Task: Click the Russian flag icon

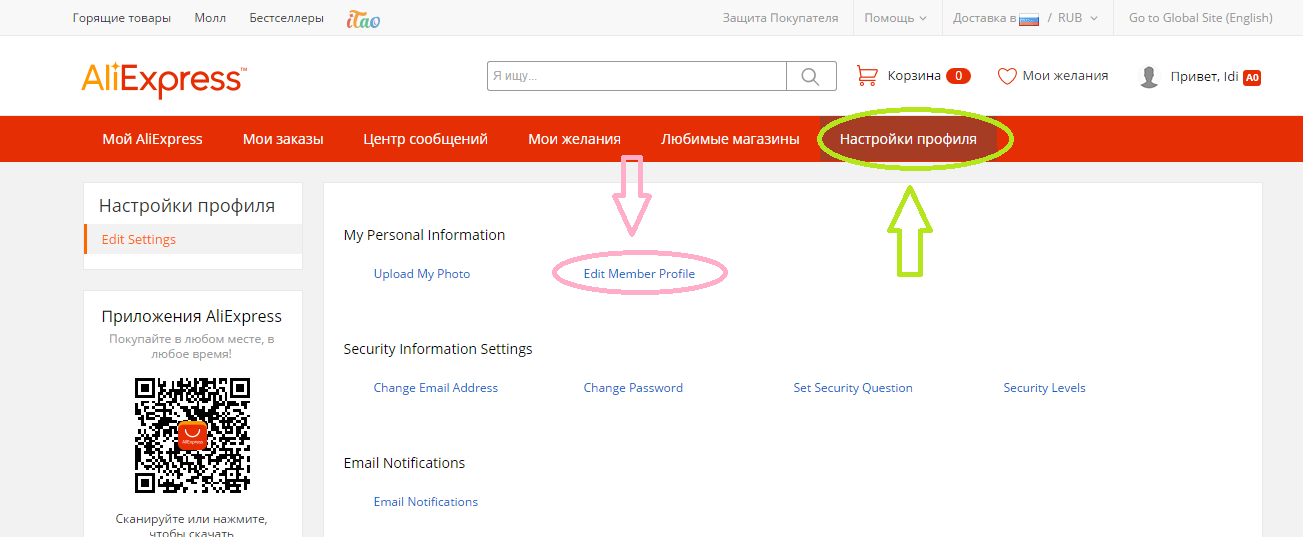Action: click(1029, 19)
